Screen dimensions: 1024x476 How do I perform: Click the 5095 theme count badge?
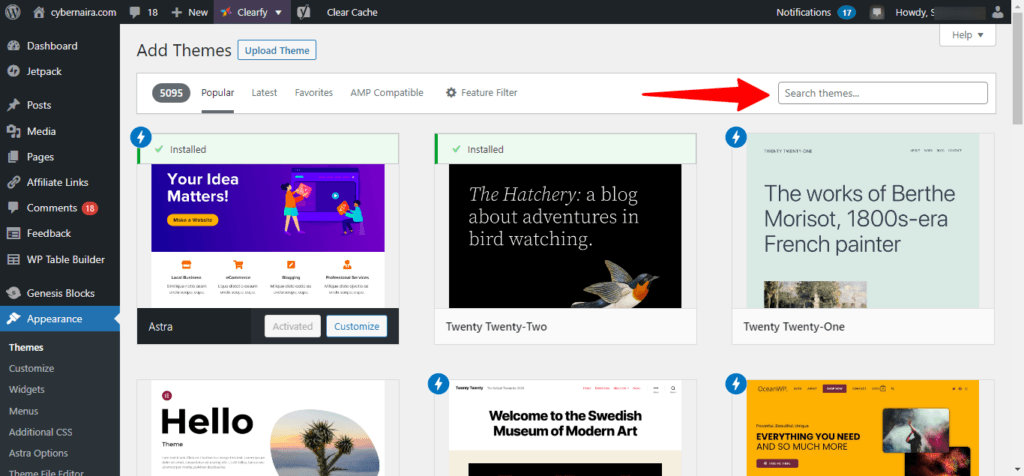171,93
